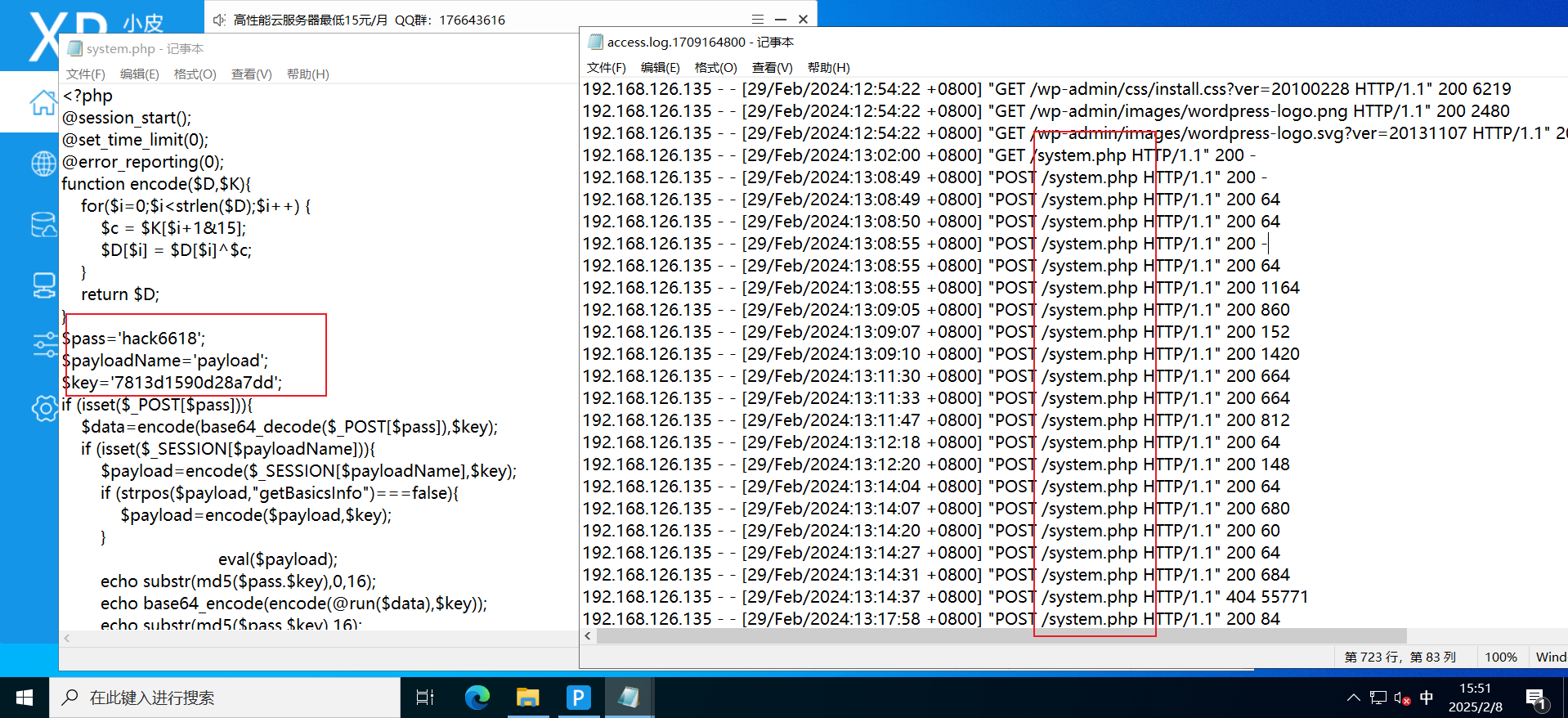Click the 13:11:47 log line ending 200 812
The height and width of the screenshot is (718, 1568).
point(936,420)
